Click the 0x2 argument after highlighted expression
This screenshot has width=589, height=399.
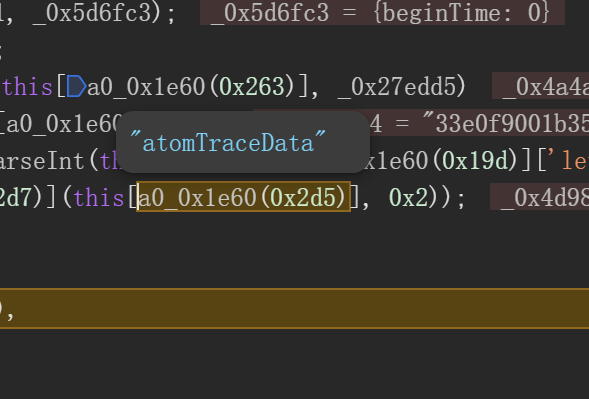click(408, 197)
